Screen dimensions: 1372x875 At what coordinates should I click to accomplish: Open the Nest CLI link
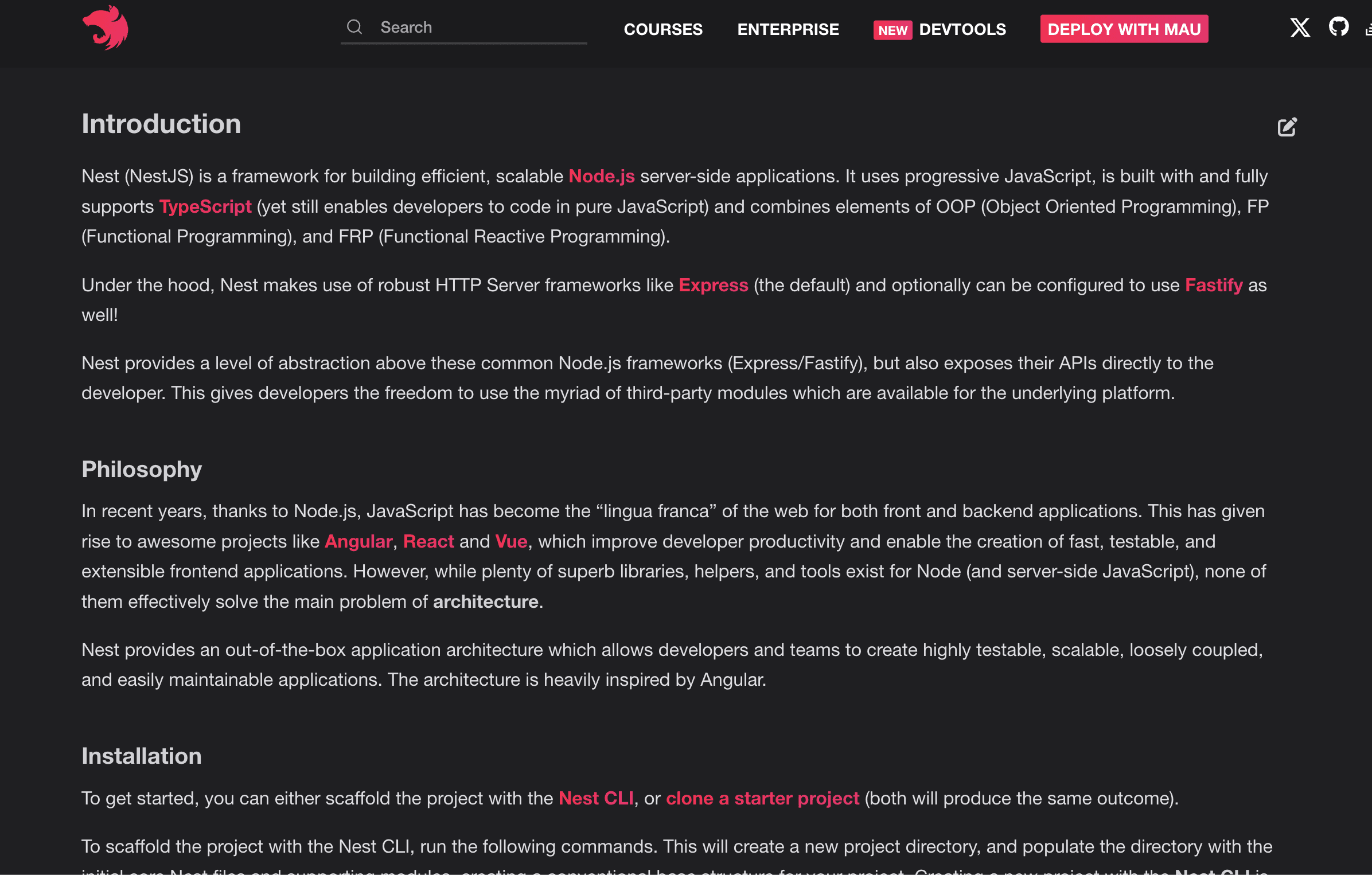coord(596,798)
